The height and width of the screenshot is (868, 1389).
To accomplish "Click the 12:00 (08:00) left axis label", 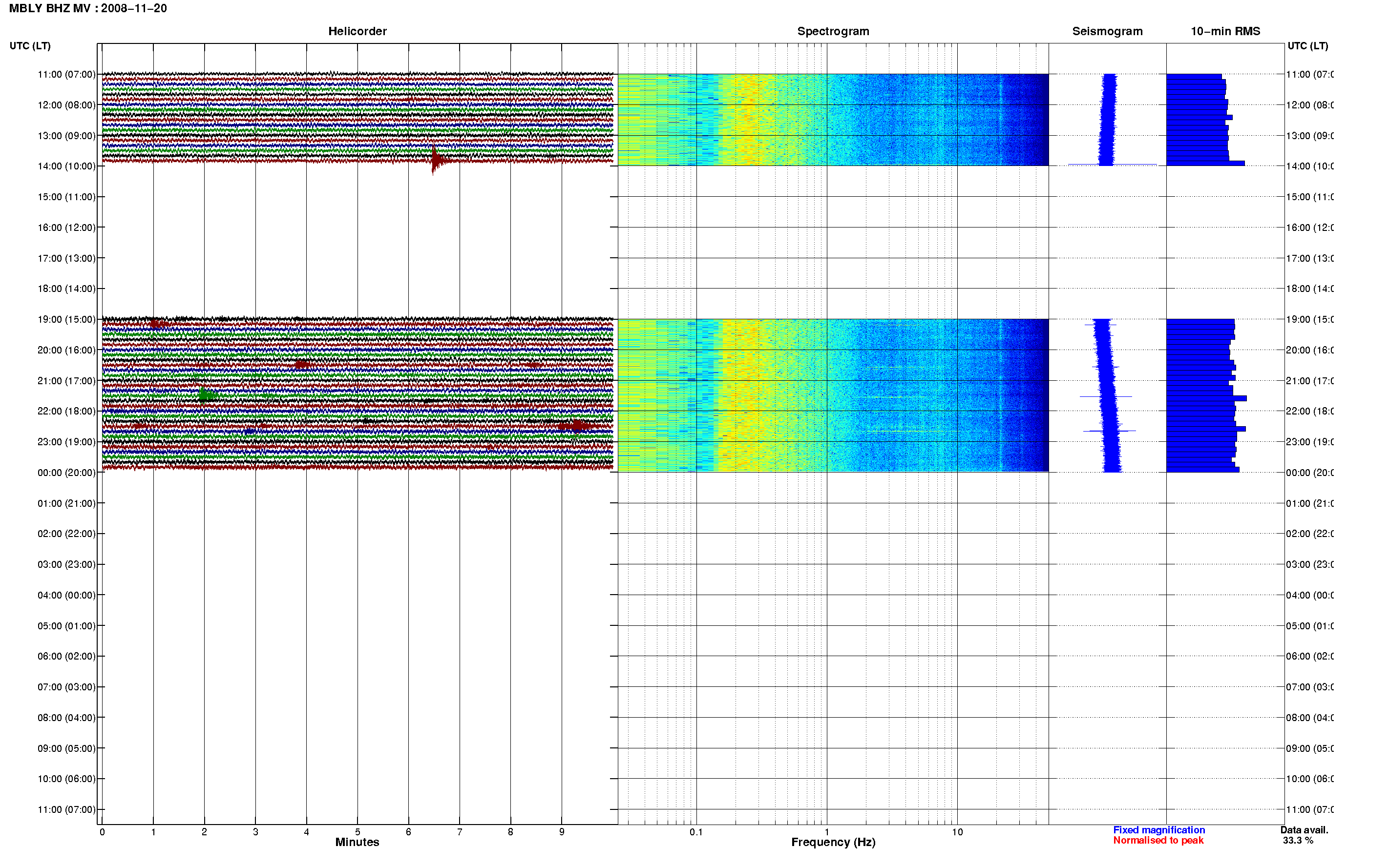I will 66,105.
